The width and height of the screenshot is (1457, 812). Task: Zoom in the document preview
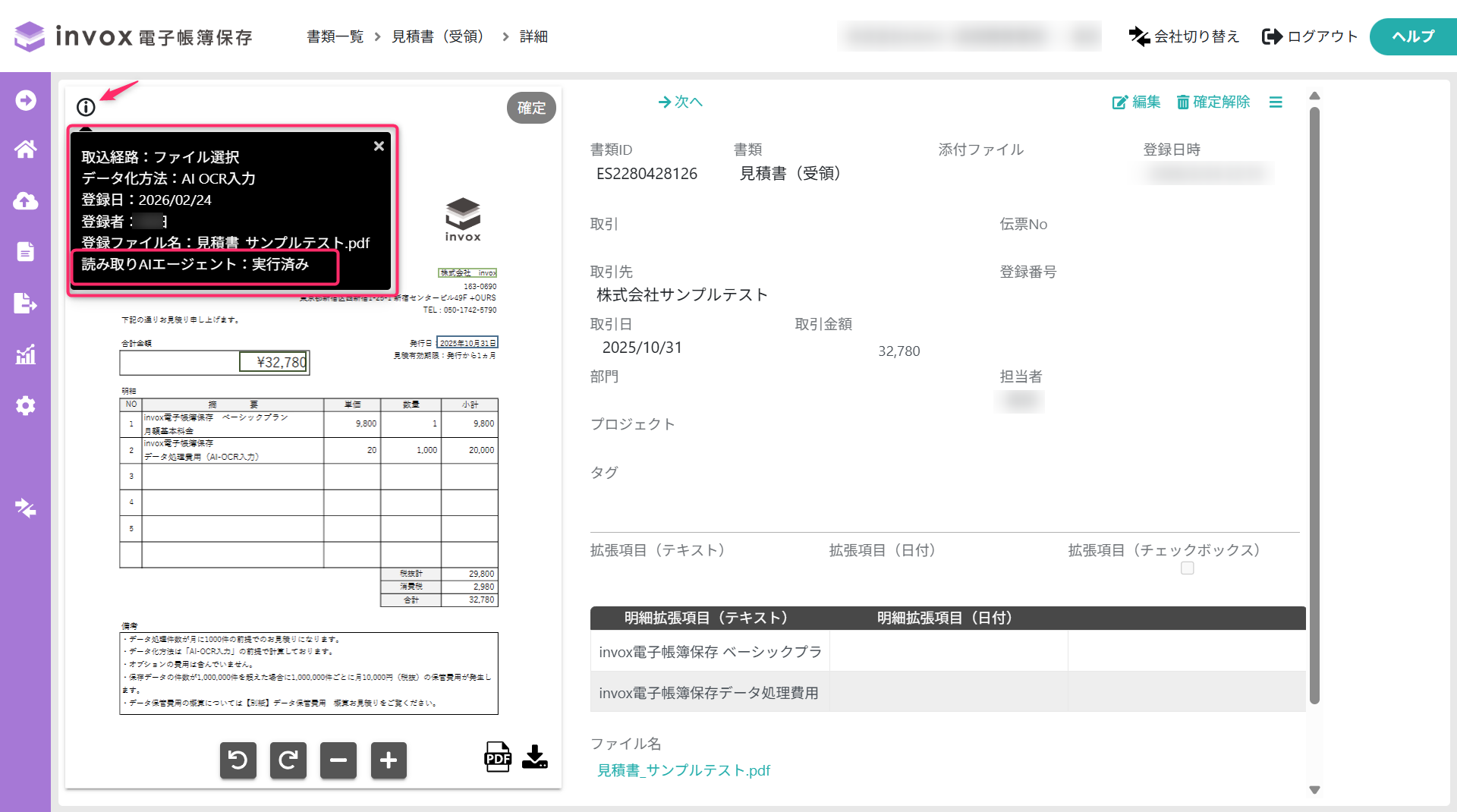pos(389,760)
